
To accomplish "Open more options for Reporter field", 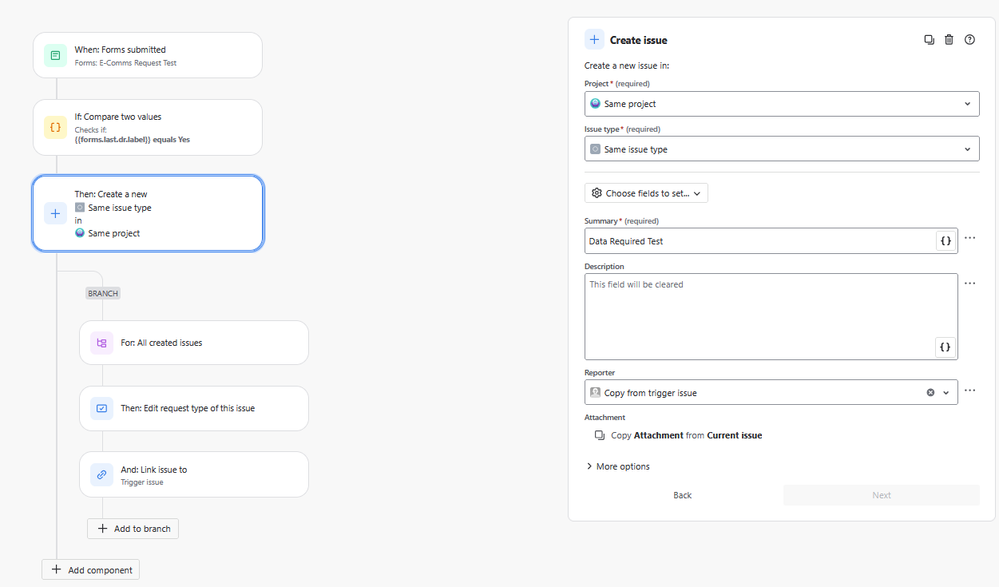I will coord(970,390).
